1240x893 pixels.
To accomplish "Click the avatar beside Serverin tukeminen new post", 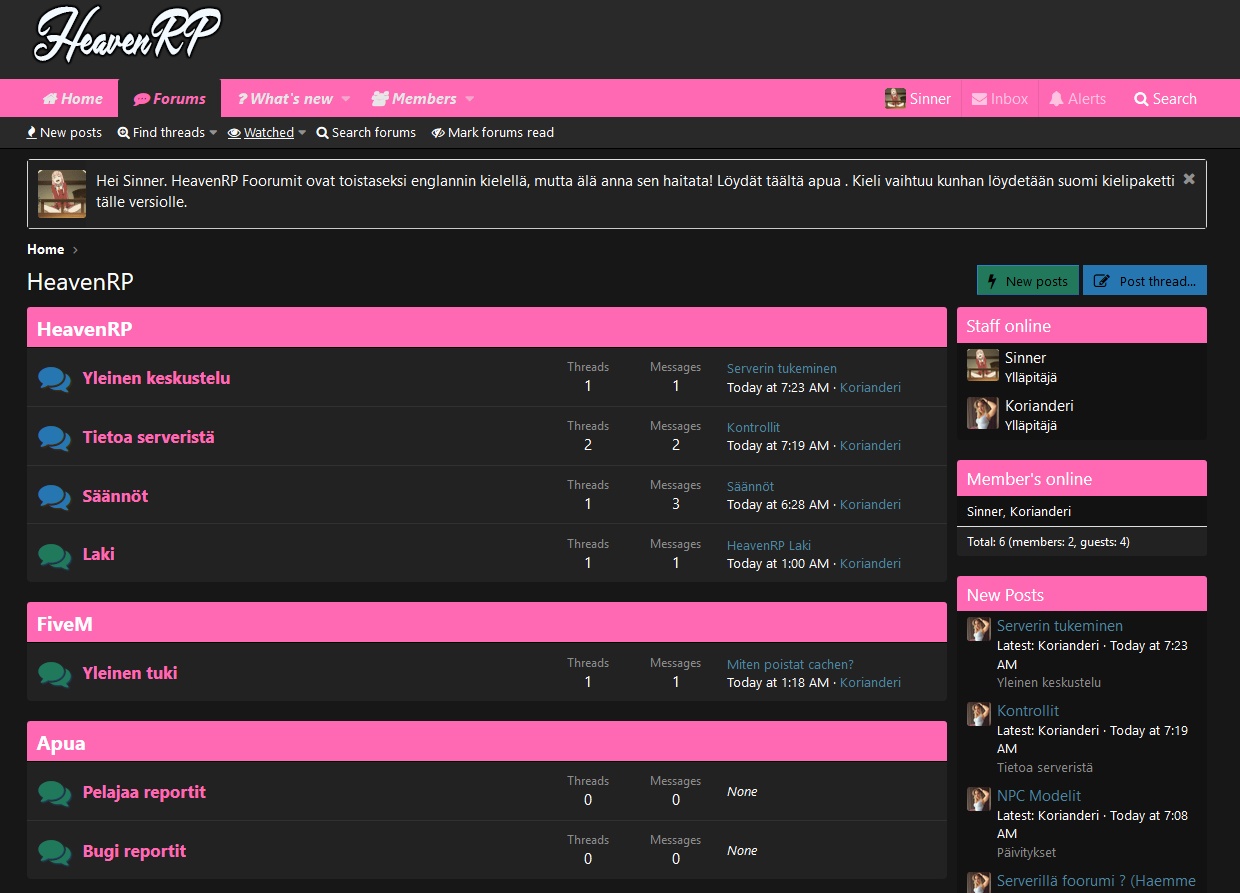I will click(979, 629).
